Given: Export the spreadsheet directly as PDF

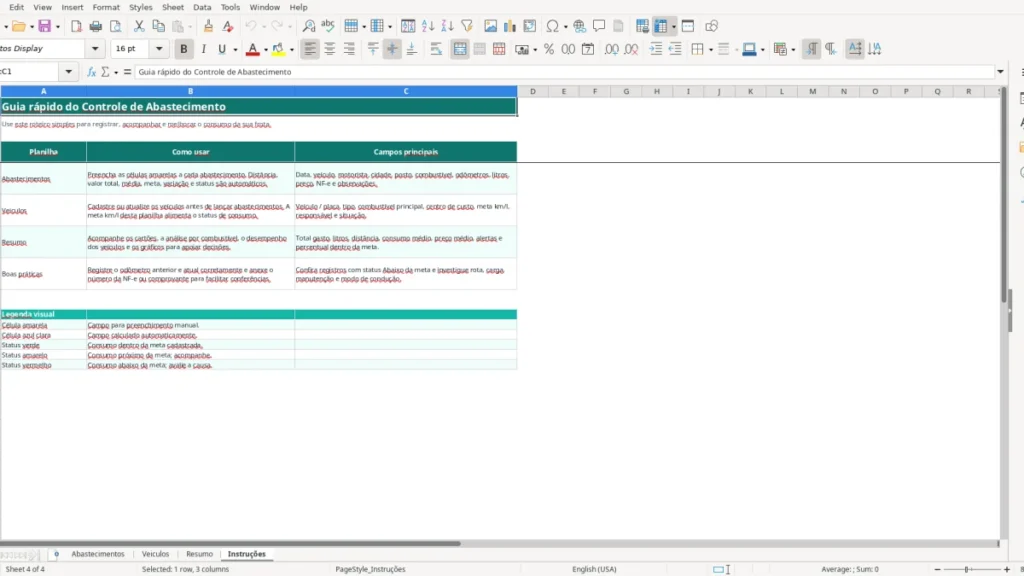Looking at the screenshot, I should tap(76, 26).
